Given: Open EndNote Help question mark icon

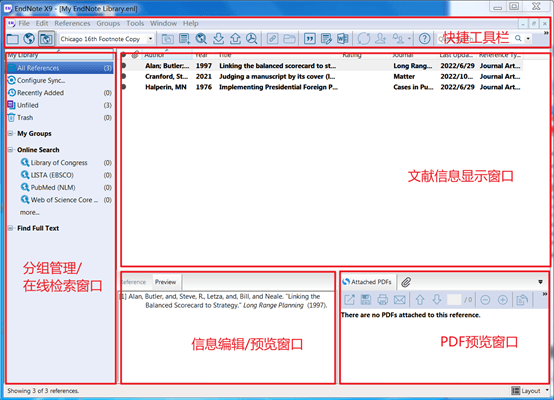Looking at the screenshot, I should tap(424, 39).
